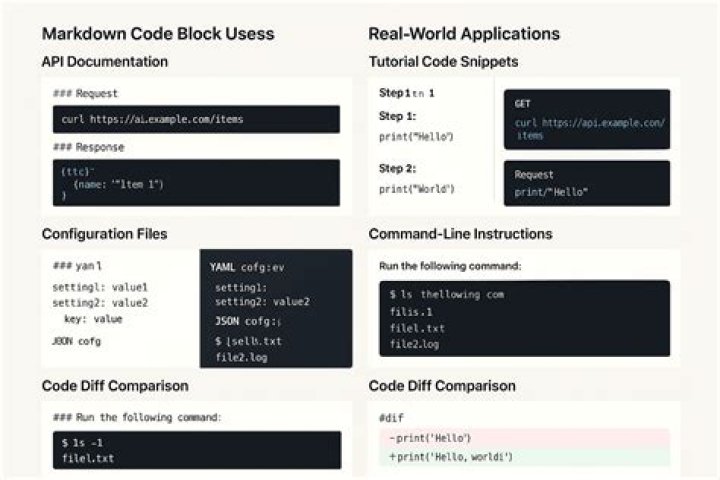Select the "Real-World Applications" heading
This screenshot has width=720, height=480.
click(464, 34)
